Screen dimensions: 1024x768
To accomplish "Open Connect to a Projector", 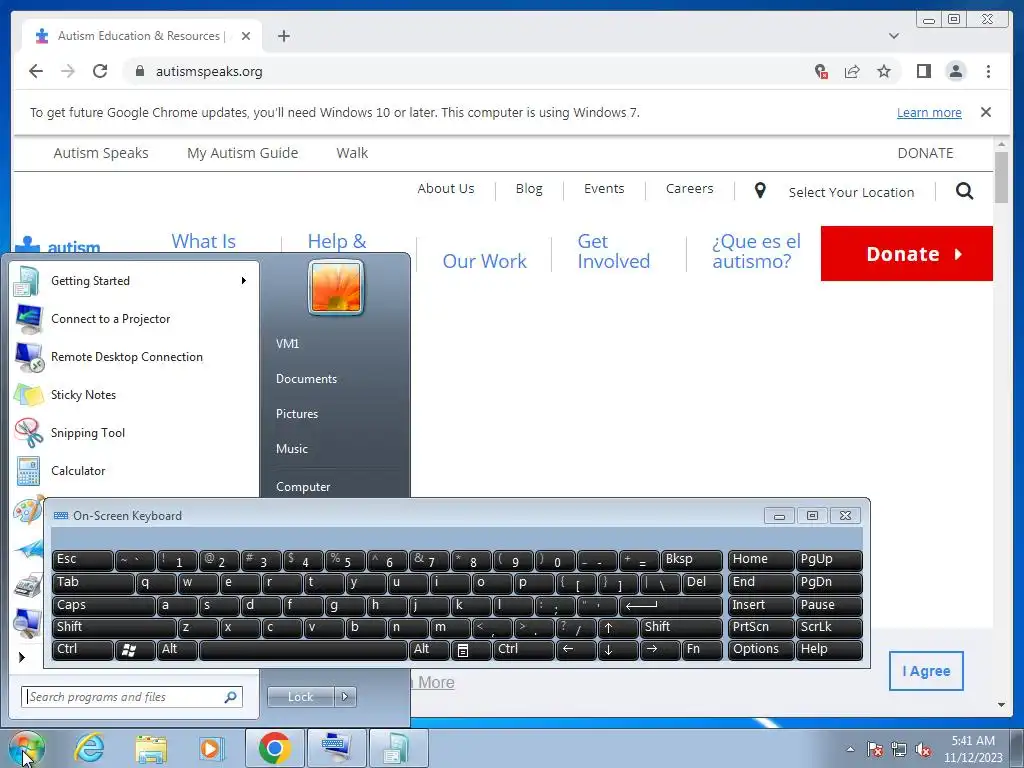I will click(135, 319).
